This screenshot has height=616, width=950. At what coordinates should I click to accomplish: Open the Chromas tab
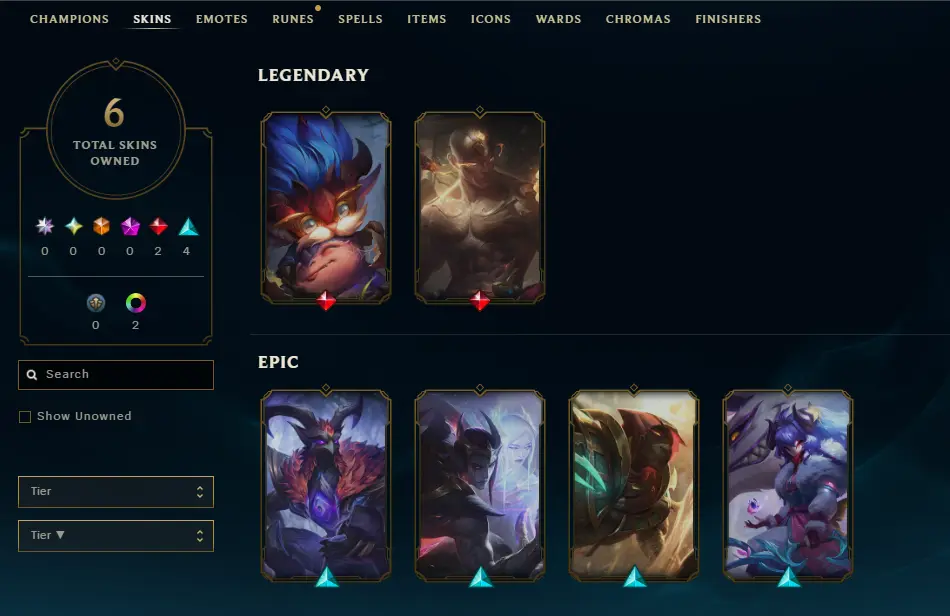coord(638,19)
